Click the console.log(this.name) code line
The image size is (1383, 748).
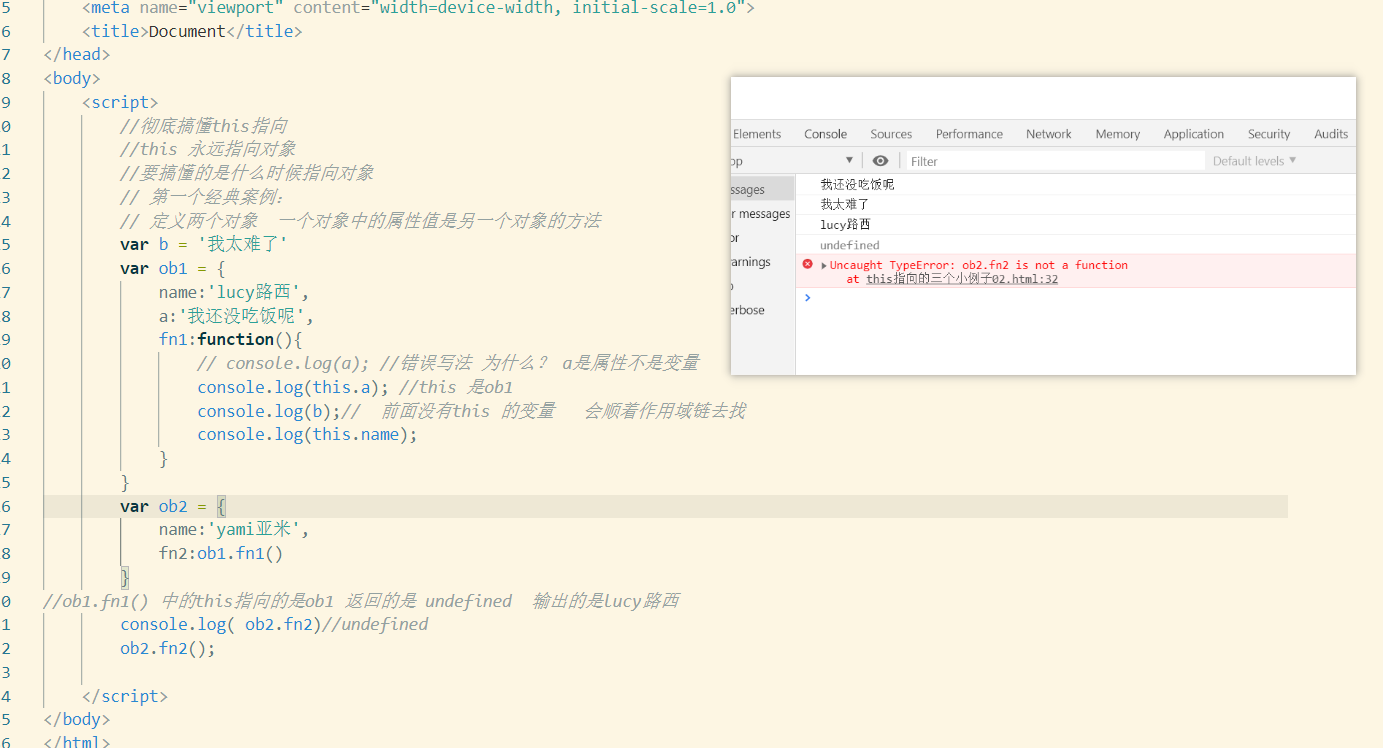307,434
